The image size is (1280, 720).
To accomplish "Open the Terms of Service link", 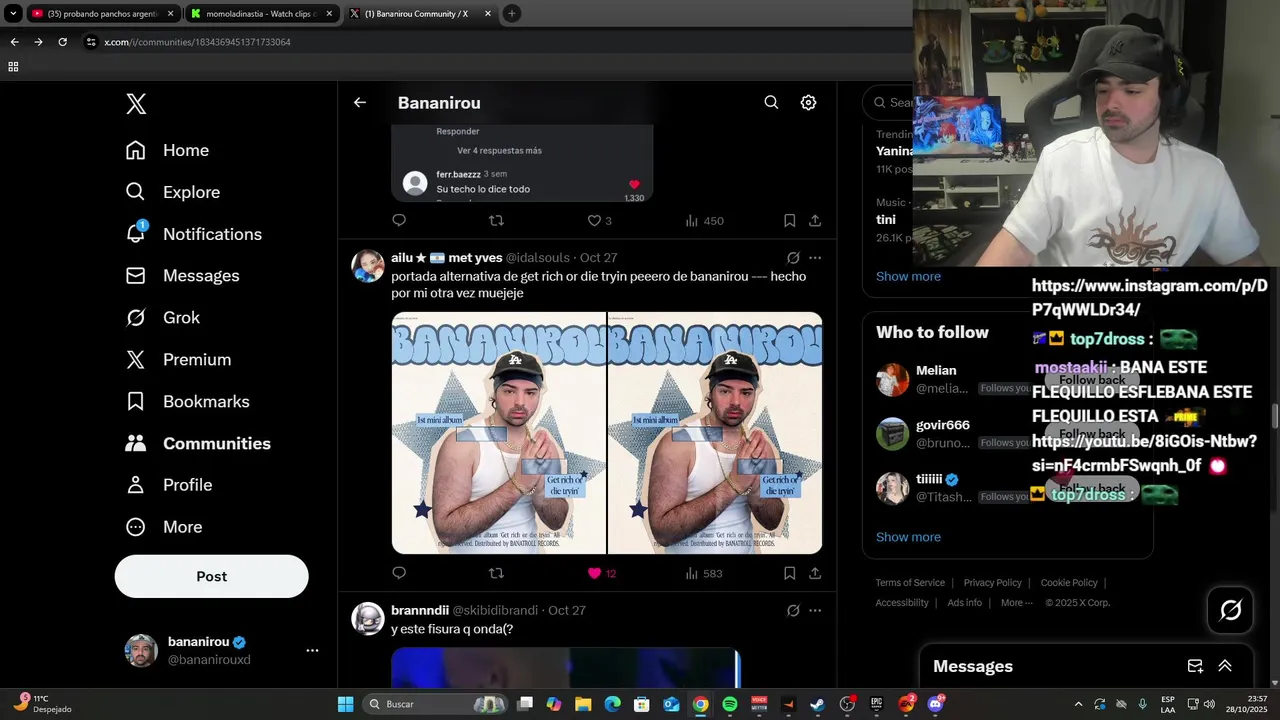I will coord(910,583).
